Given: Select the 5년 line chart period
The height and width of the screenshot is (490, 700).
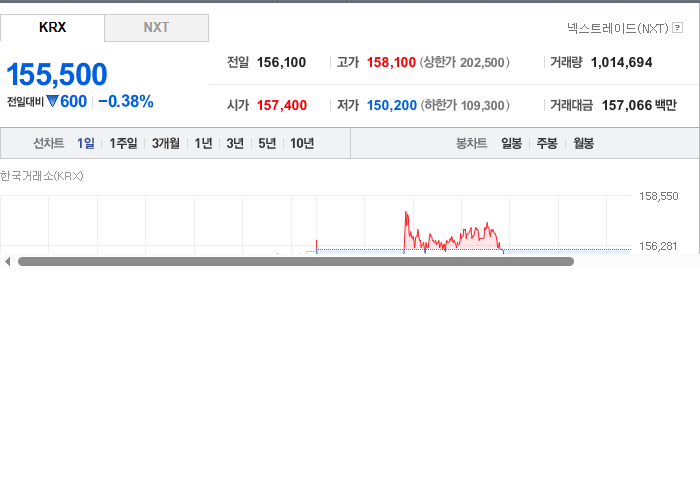Looking at the screenshot, I should click(267, 143).
